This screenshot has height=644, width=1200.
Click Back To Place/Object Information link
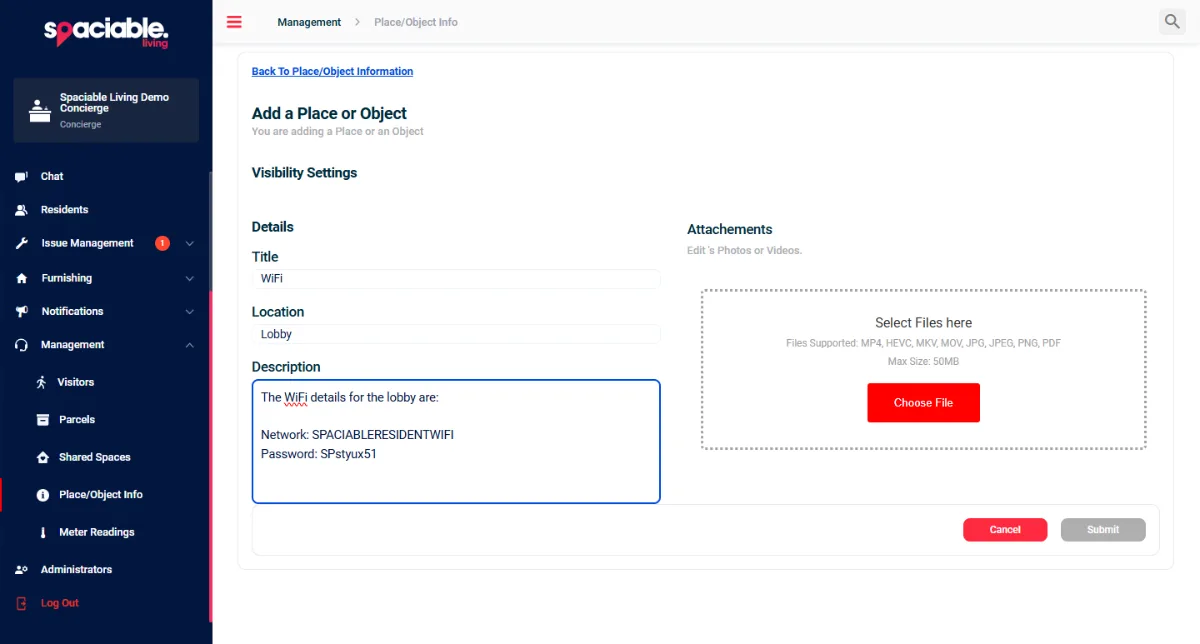332,71
